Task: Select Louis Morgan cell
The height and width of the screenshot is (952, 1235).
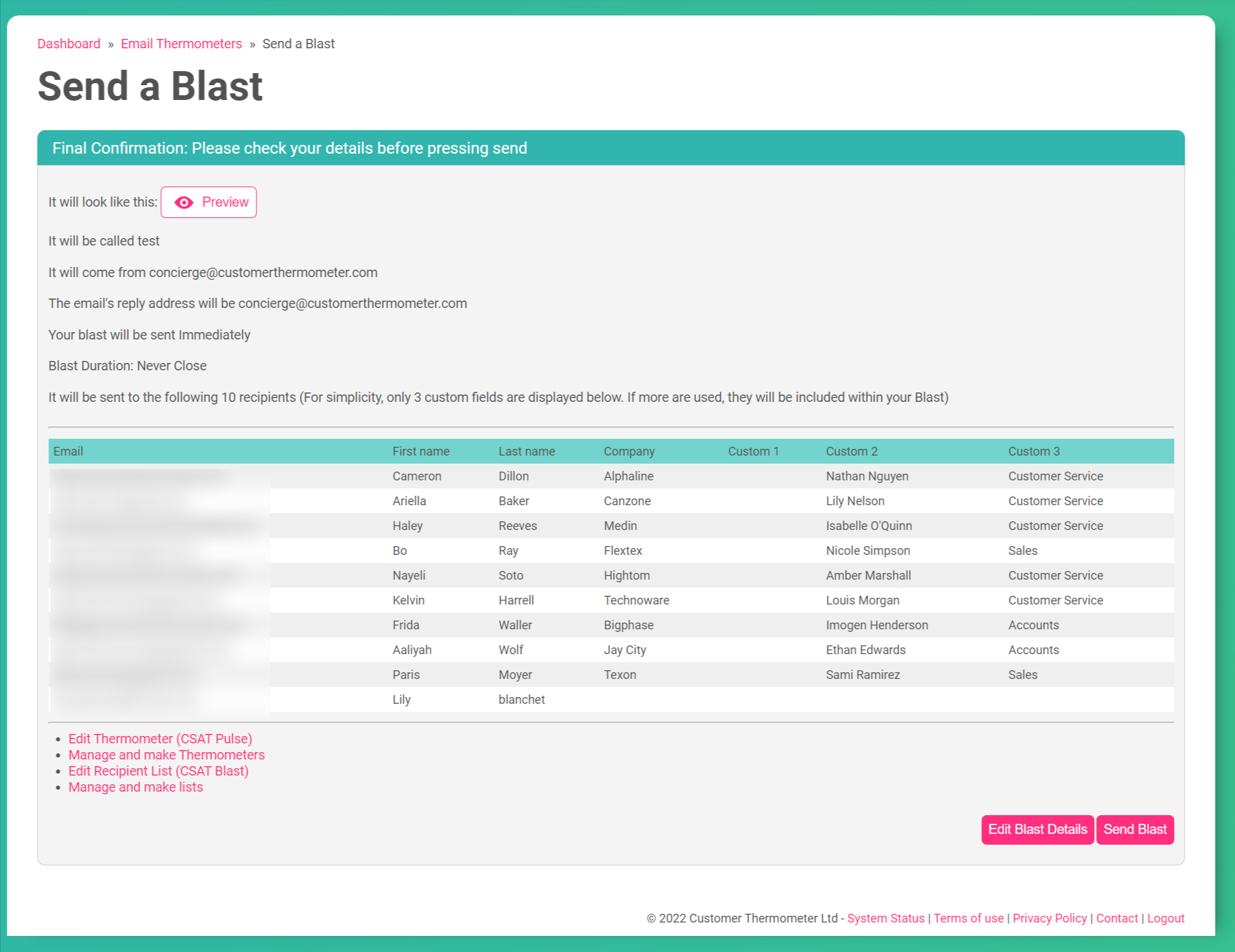Action: (x=862, y=600)
